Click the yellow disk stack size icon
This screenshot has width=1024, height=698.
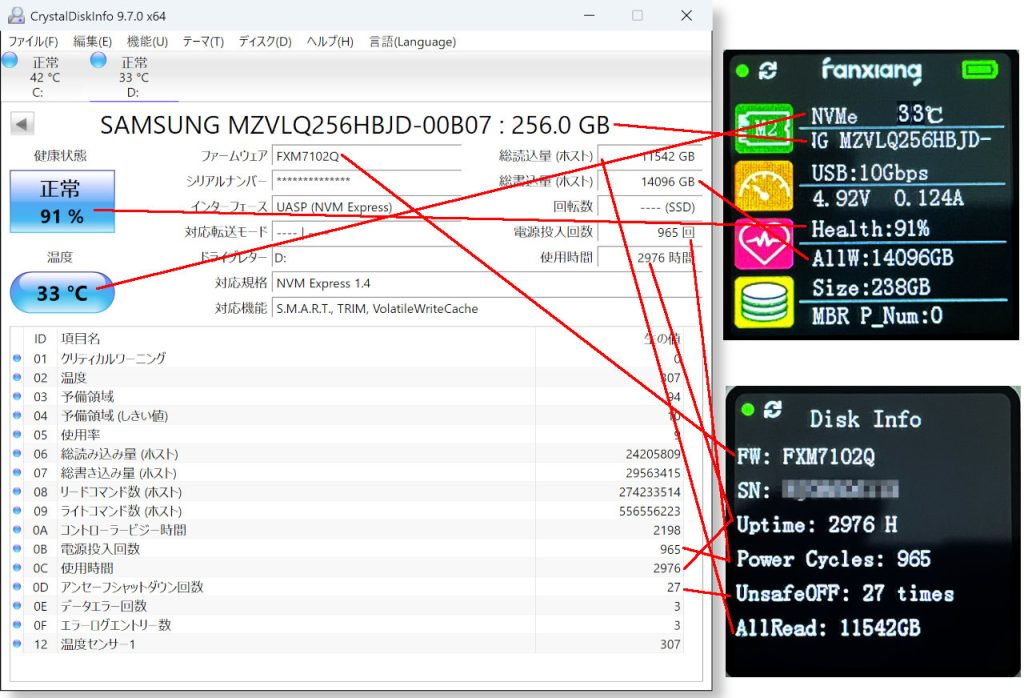point(764,301)
